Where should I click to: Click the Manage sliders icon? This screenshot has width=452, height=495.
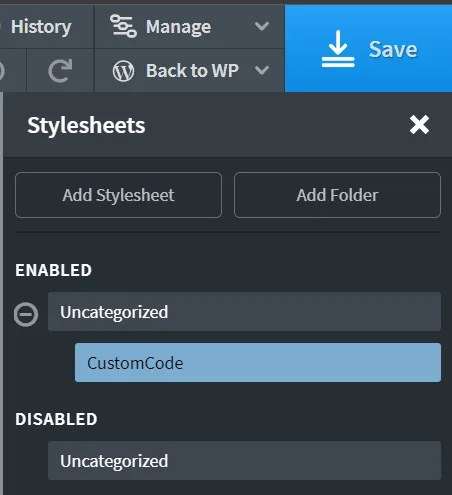(x=123, y=26)
